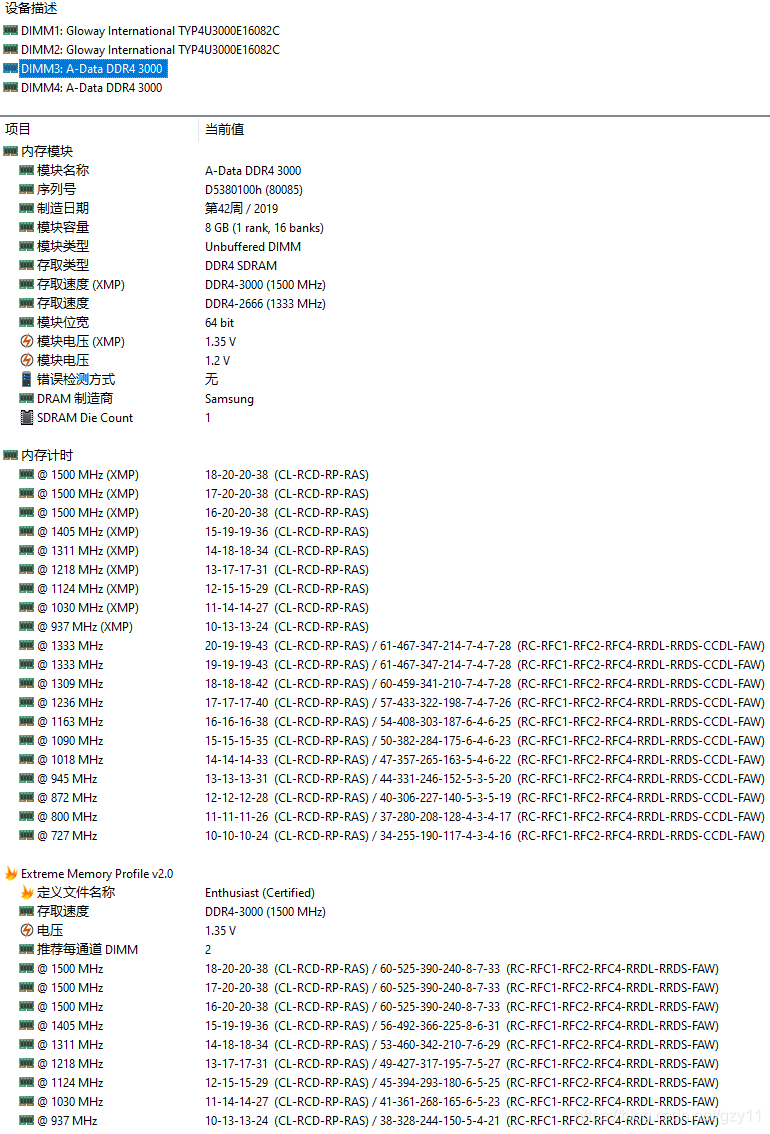
Task: Click the 当前值 column header
Action: [x=224, y=129]
